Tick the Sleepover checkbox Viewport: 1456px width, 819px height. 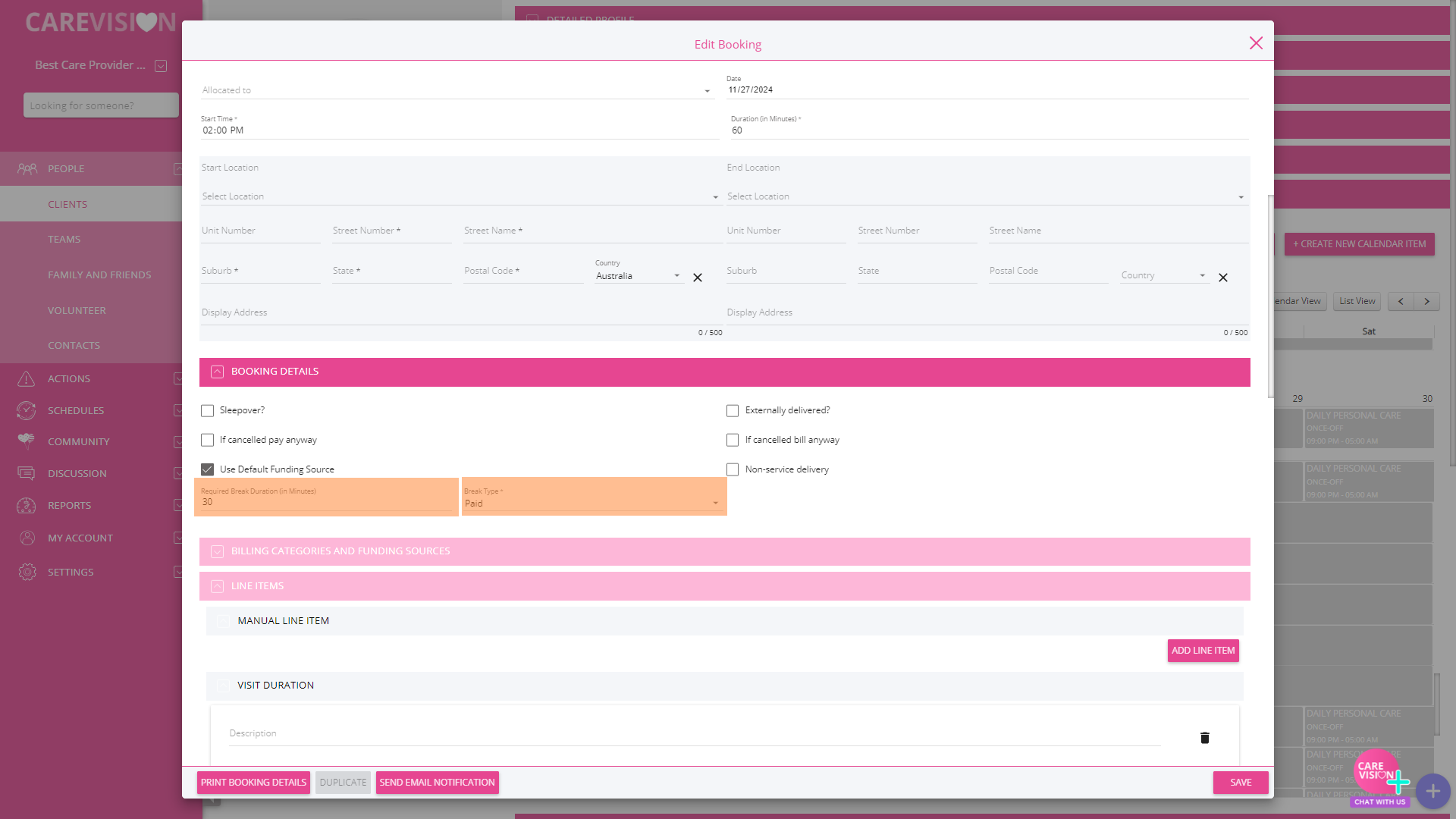pos(207,410)
